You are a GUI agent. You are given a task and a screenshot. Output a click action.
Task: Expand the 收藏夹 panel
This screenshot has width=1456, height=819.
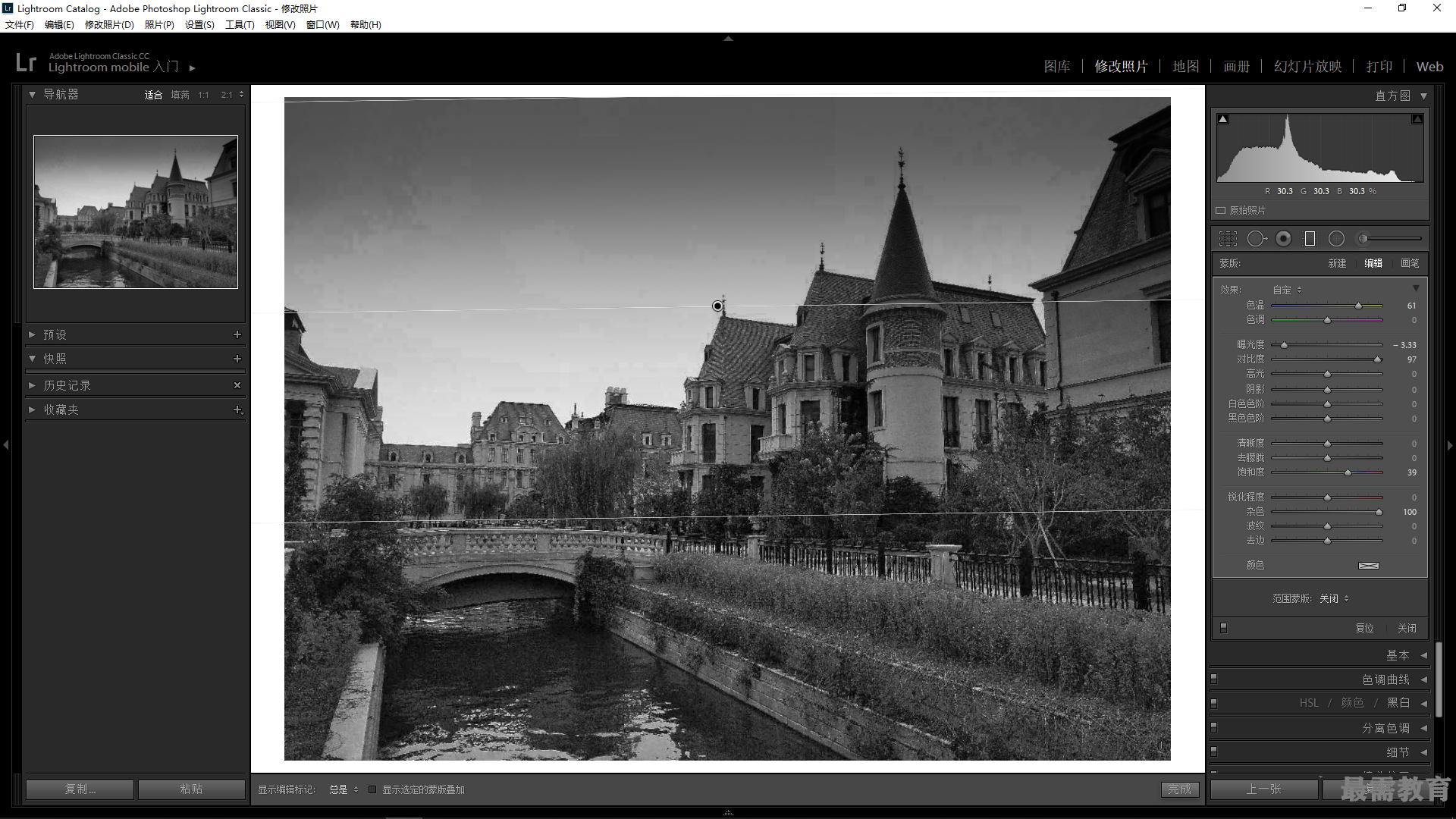[x=32, y=409]
